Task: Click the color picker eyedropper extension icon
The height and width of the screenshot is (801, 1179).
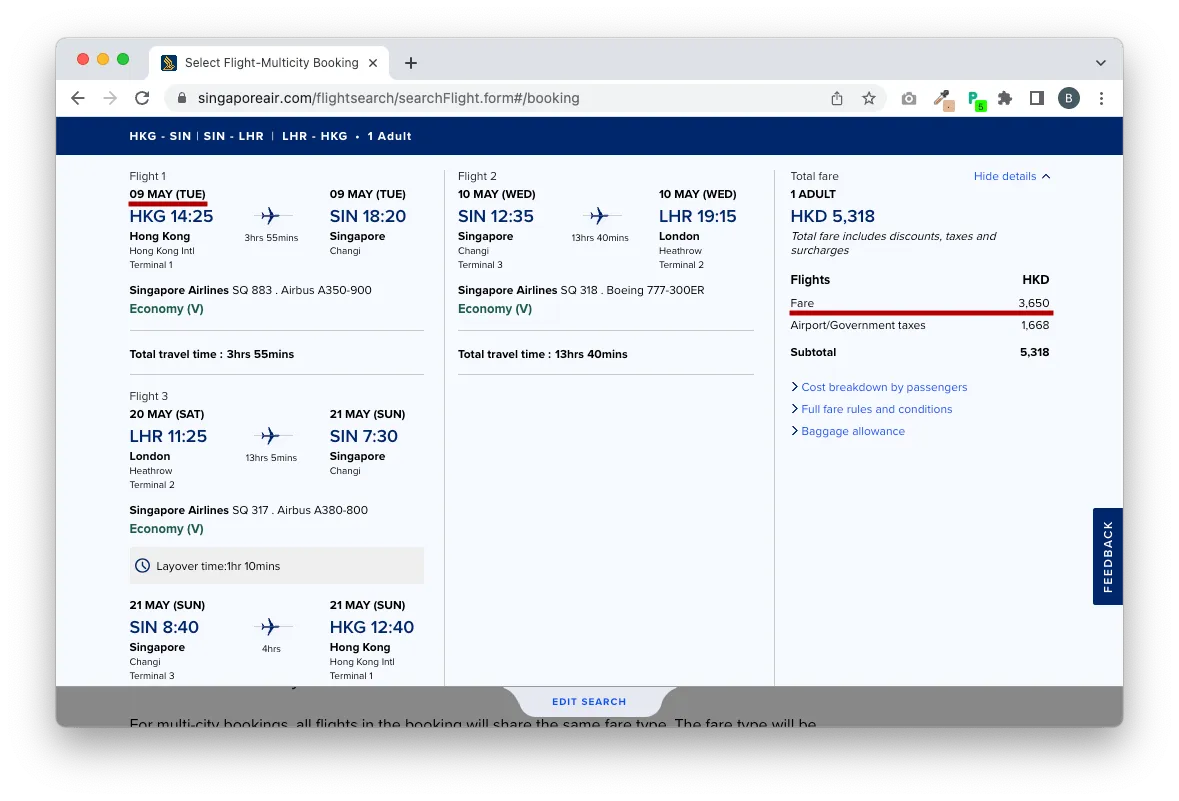Action: [x=943, y=99]
